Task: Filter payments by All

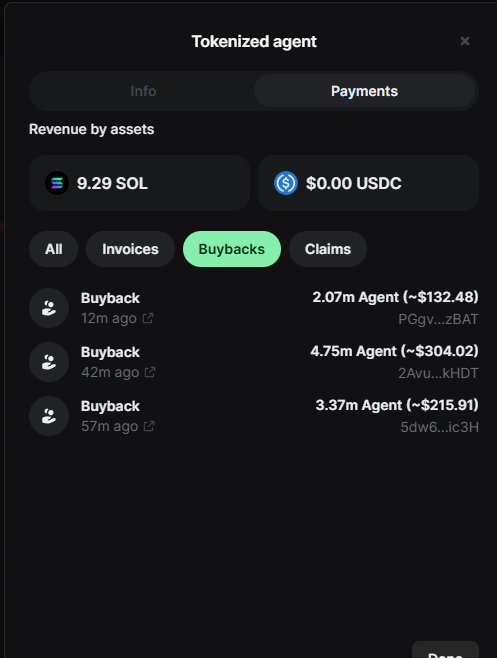Action: (x=53, y=249)
